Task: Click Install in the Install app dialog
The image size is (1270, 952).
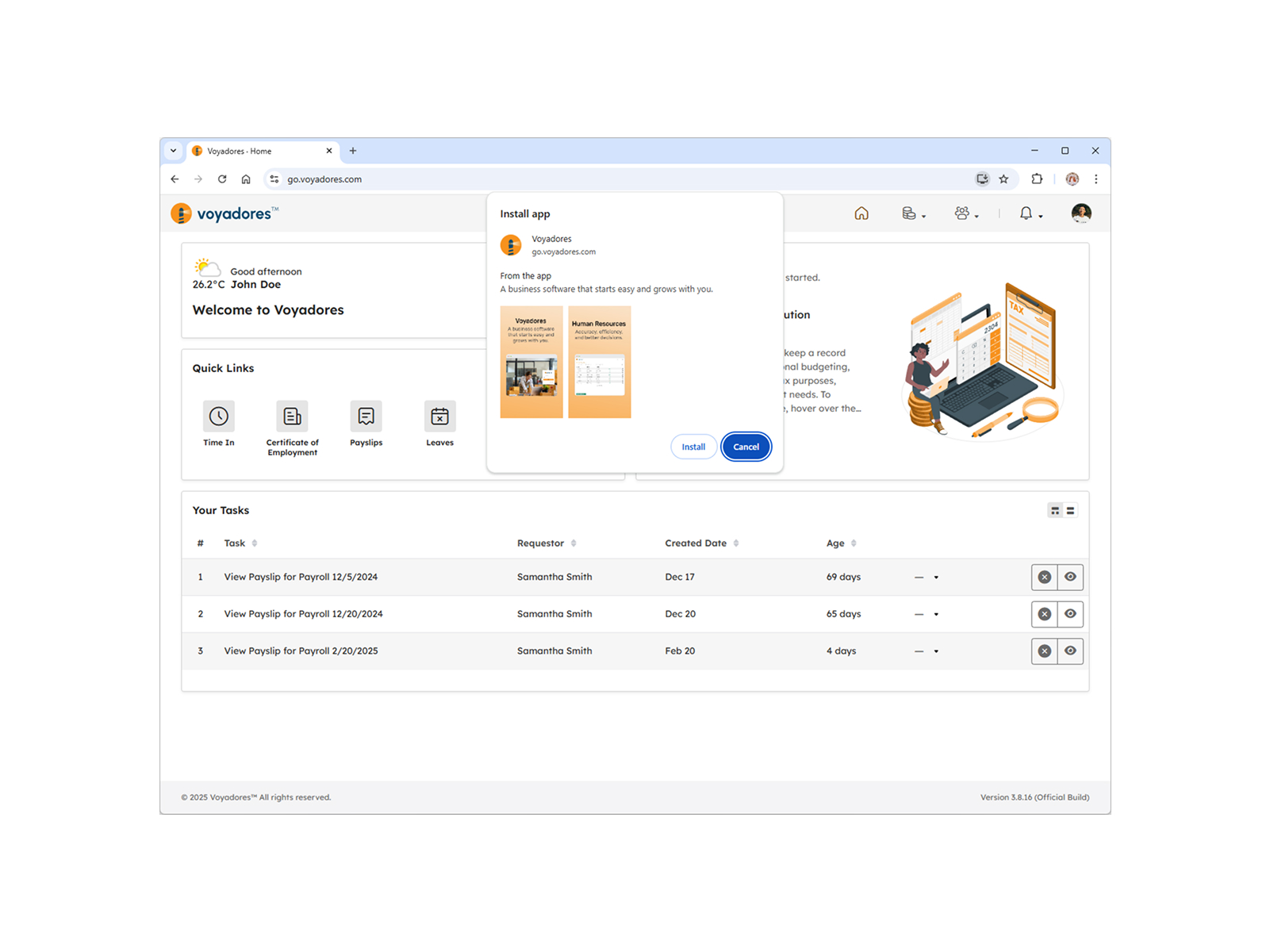Action: pos(693,447)
